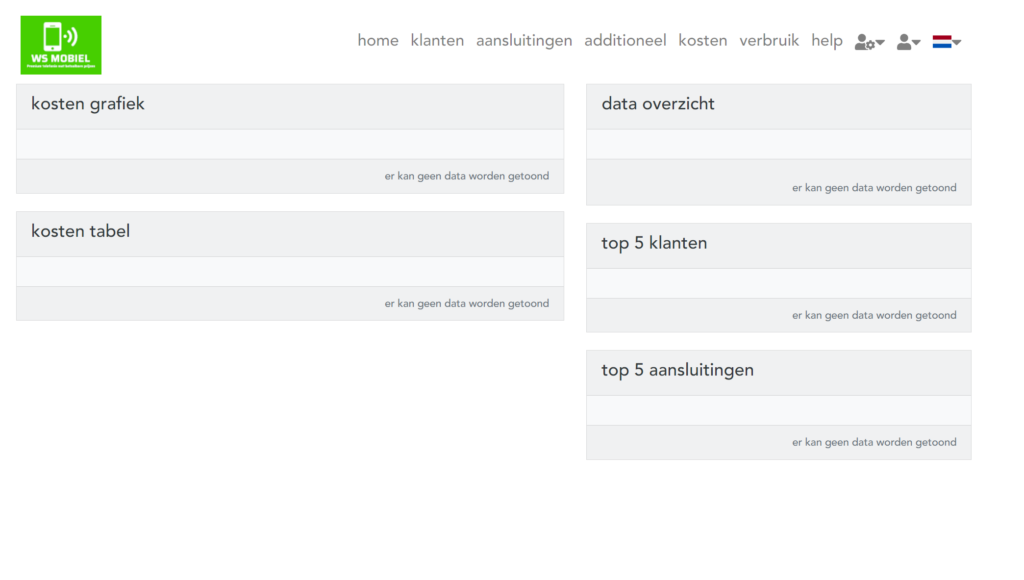1024x580 pixels.
Task: Click the data overzicht panel header
Action: pyautogui.click(x=778, y=106)
